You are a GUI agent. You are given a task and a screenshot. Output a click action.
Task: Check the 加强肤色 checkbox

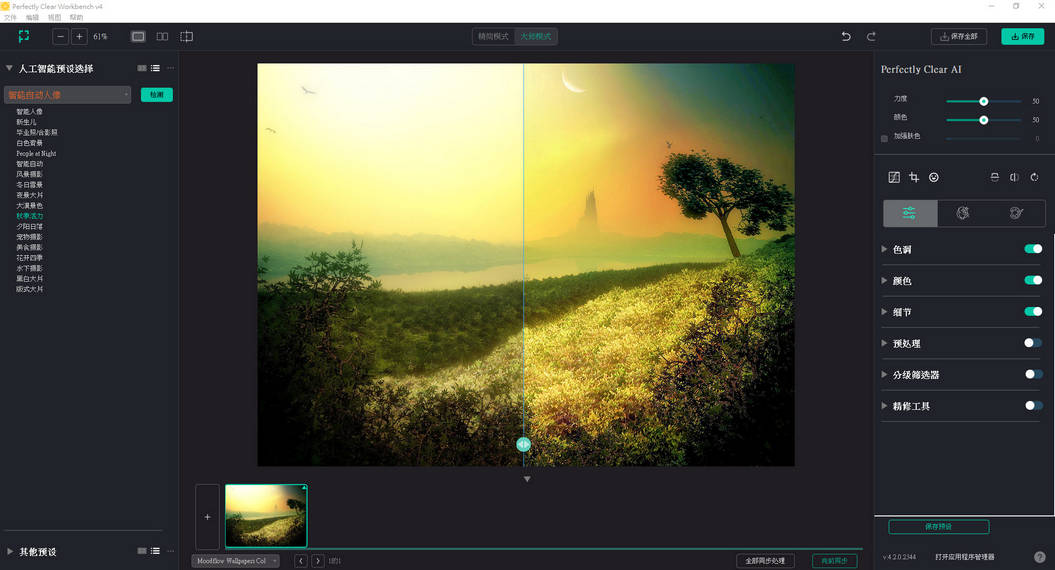coord(884,138)
